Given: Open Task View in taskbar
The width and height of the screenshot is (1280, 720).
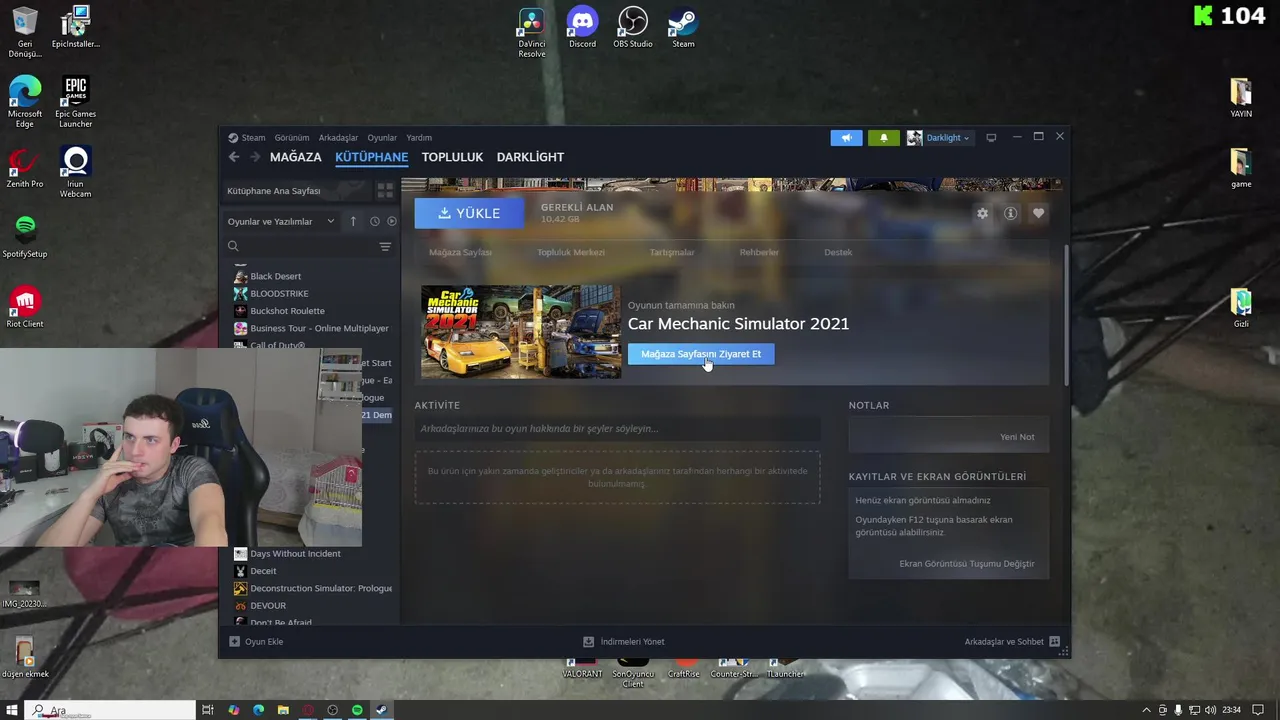Looking at the screenshot, I should click(208, 710).
